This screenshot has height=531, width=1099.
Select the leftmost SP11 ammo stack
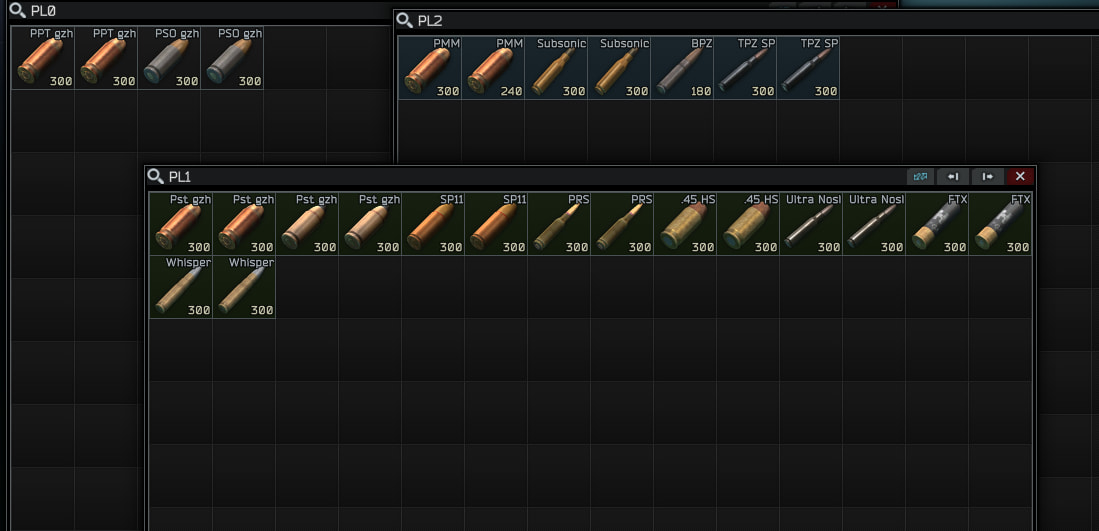[x=433, y=224]
